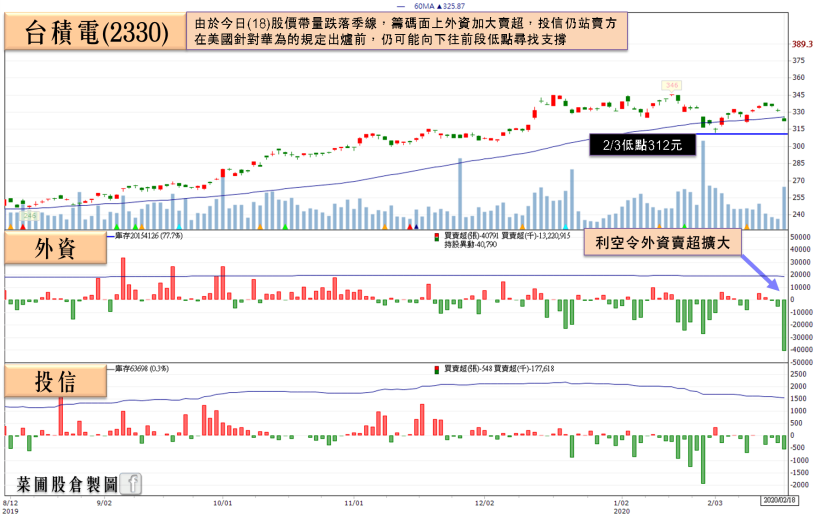This screenshot has height=517, width=820.
Task: Click the 10/01 date label on the time axis
Action: click(x=222, y=503)
